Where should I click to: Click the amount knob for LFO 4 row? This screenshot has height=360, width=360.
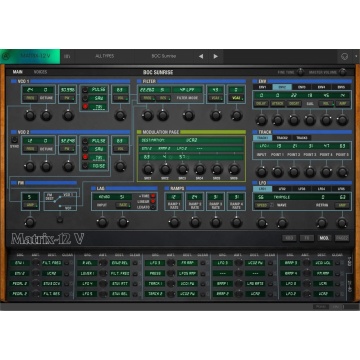[103, 284]
